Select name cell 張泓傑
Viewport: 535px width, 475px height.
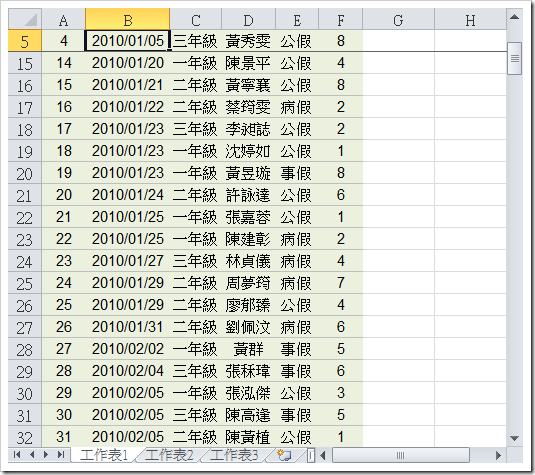point(248,393)
